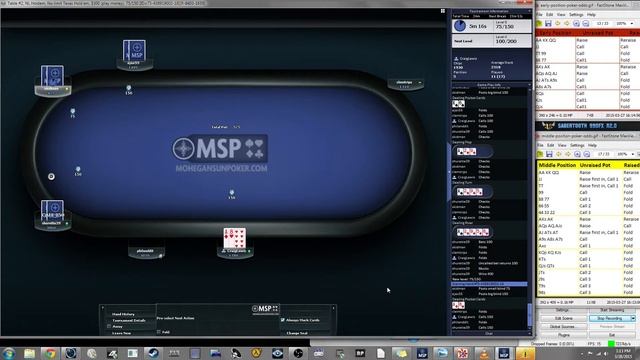The height and width of the screenshot is (360, 640).
Task: Collapse the Tournament Information section
Action: 530,11
